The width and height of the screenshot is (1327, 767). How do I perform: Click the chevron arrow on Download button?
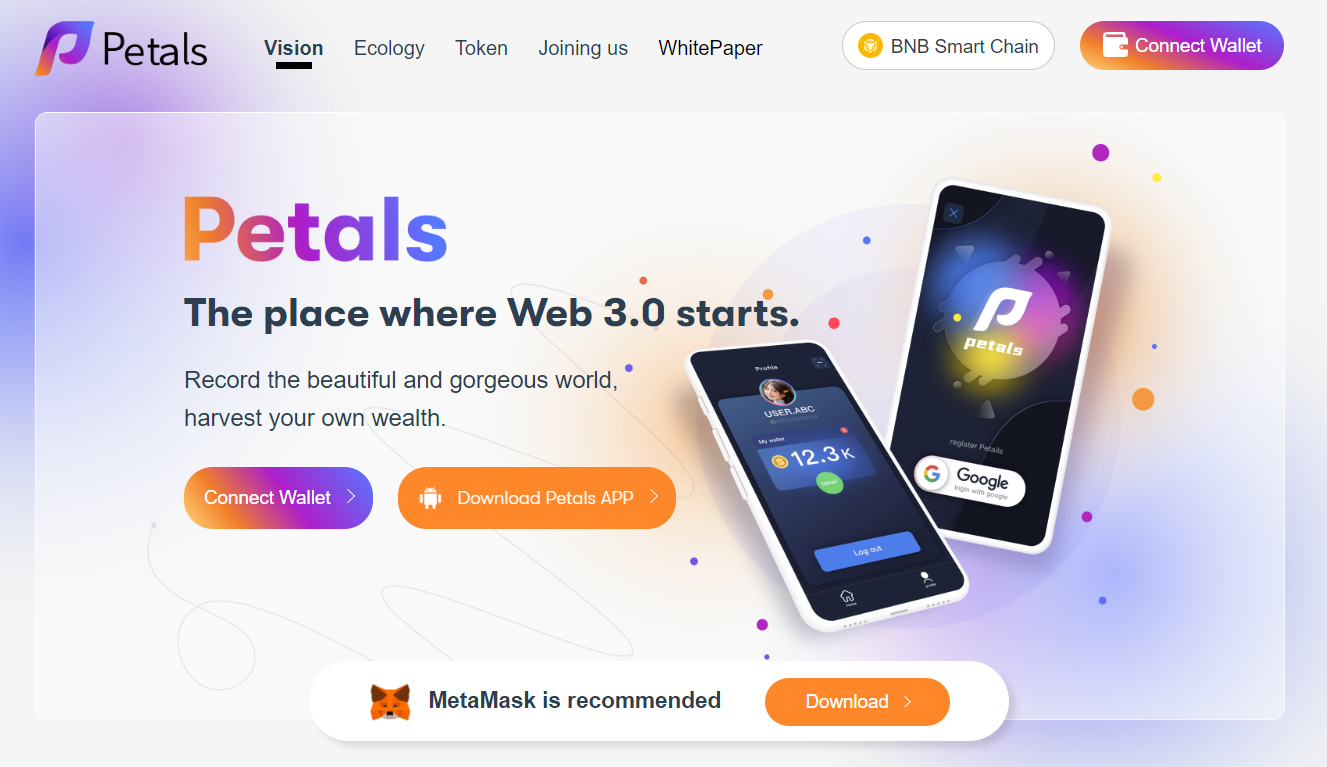click(908, 702)
